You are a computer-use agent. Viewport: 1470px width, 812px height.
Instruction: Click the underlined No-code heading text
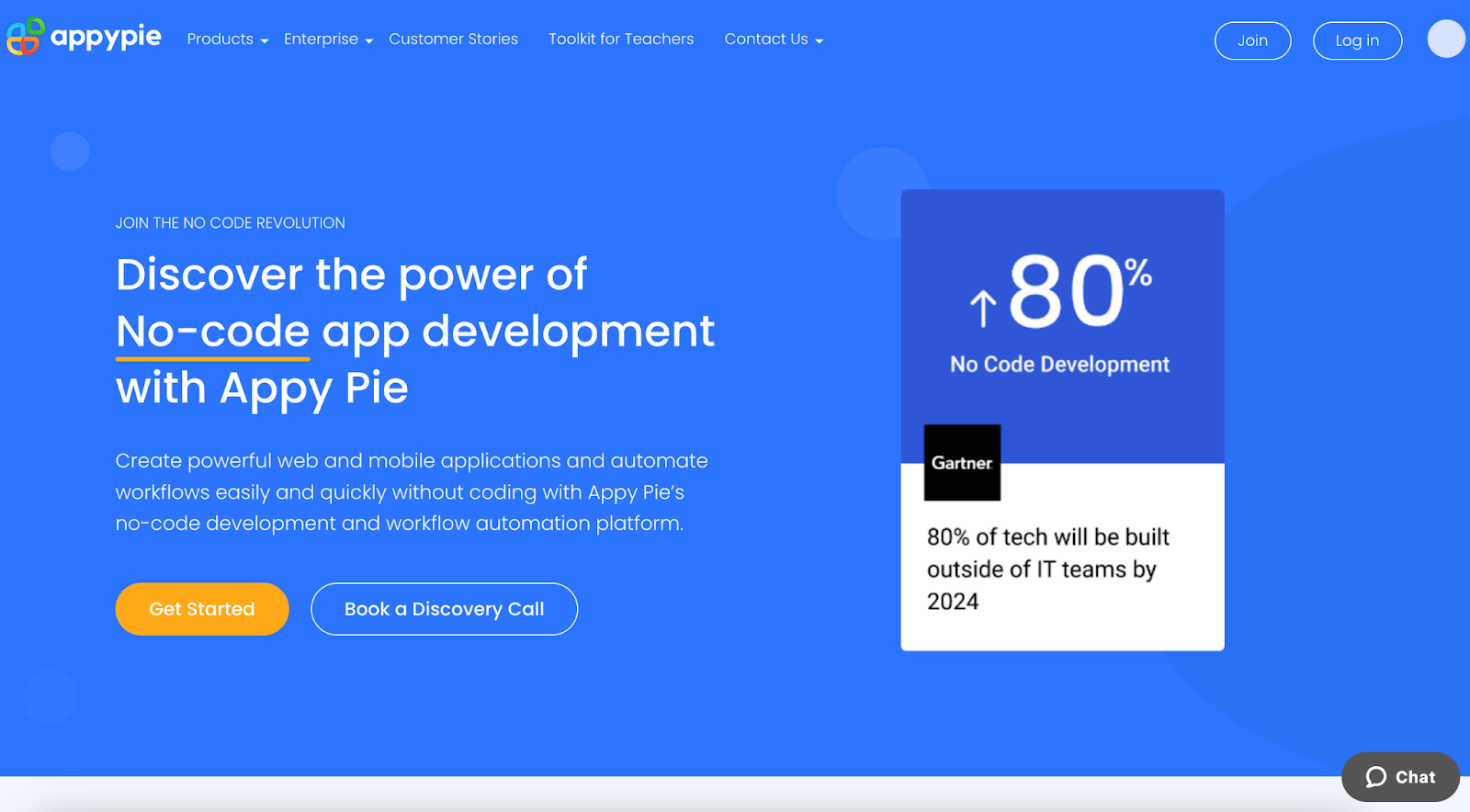[213, 332]
